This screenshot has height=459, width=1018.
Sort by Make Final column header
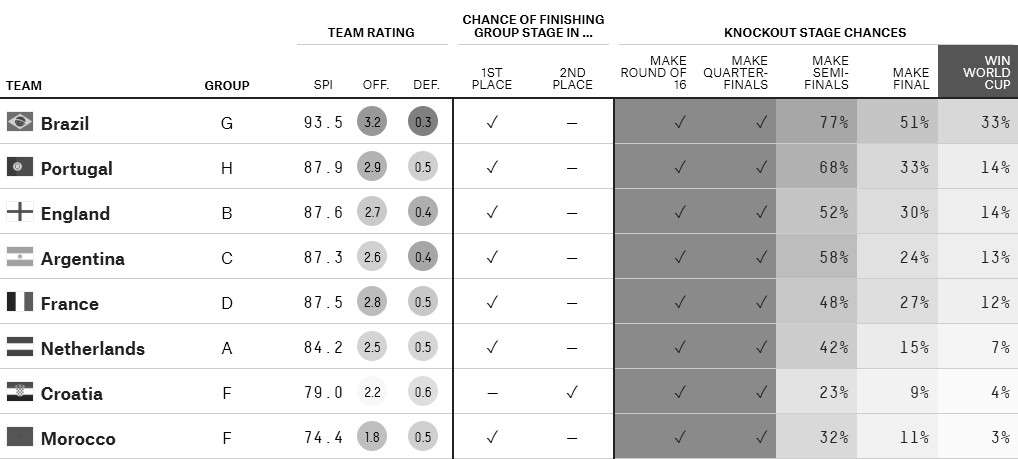[x=910, y=78]
